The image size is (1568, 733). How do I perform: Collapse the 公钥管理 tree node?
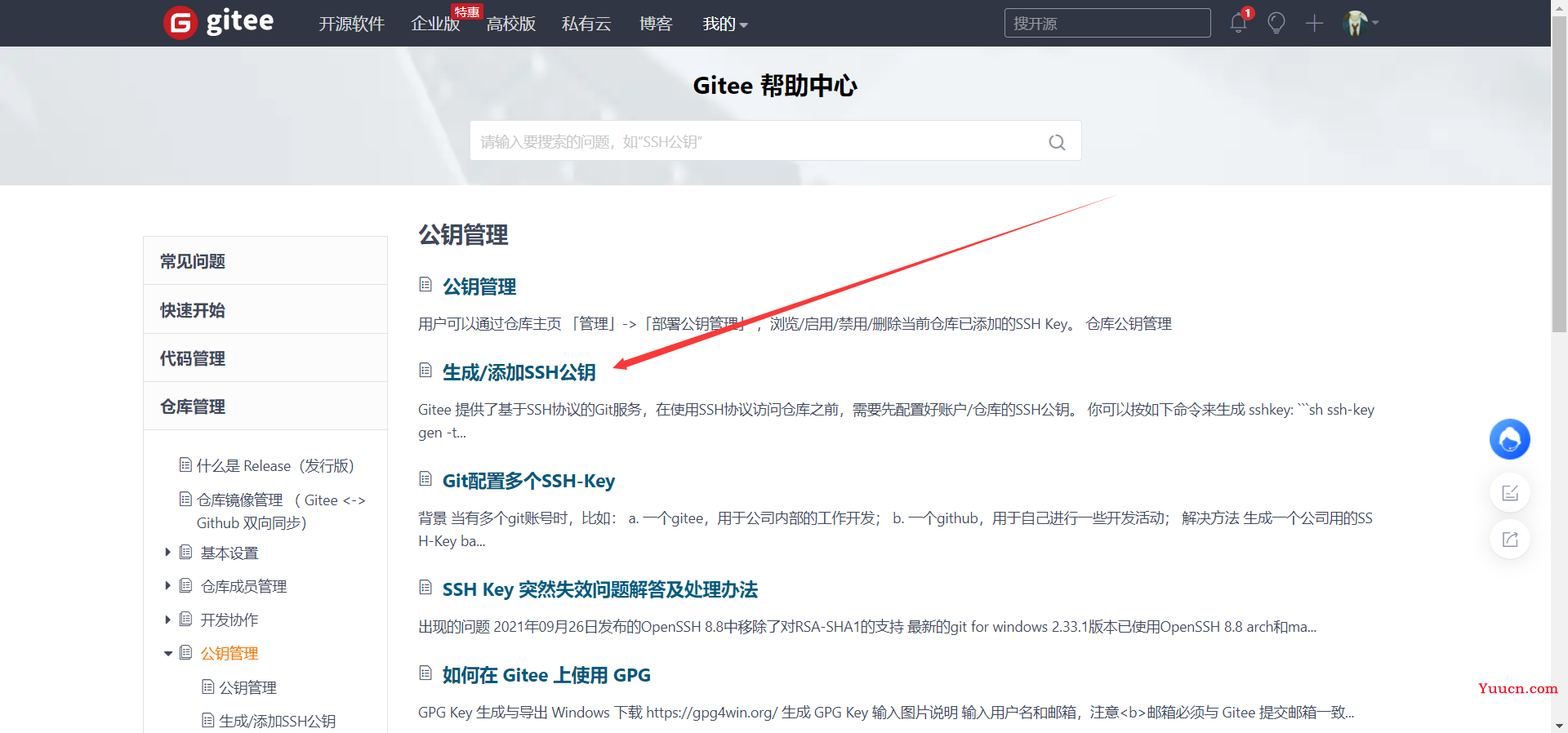pyautogui.click(x=167, y=654)
